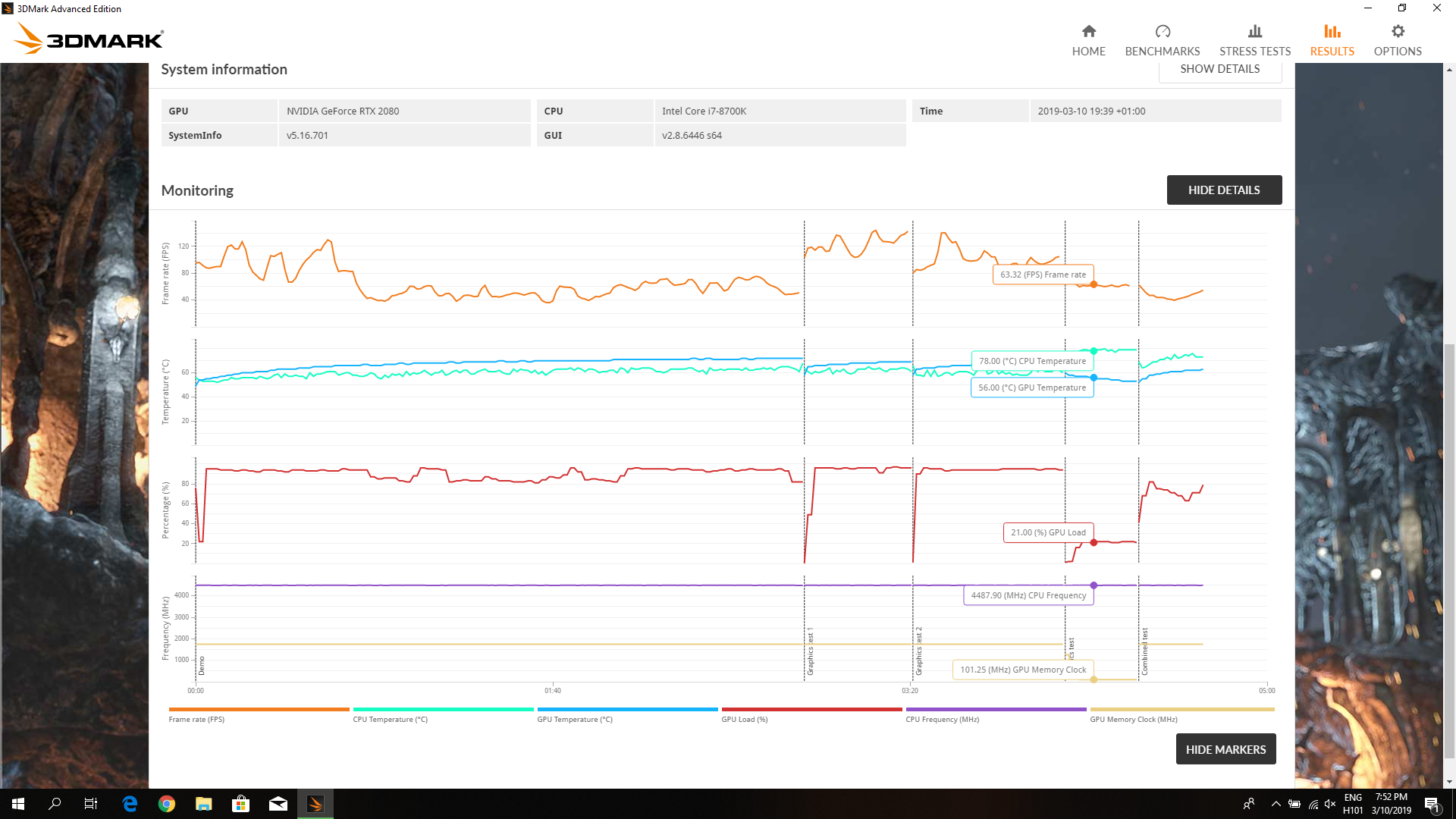This screenshot has height=819, width=1456.
Task: Open Microsoft Store from taskbar
Action: point(241,804)
